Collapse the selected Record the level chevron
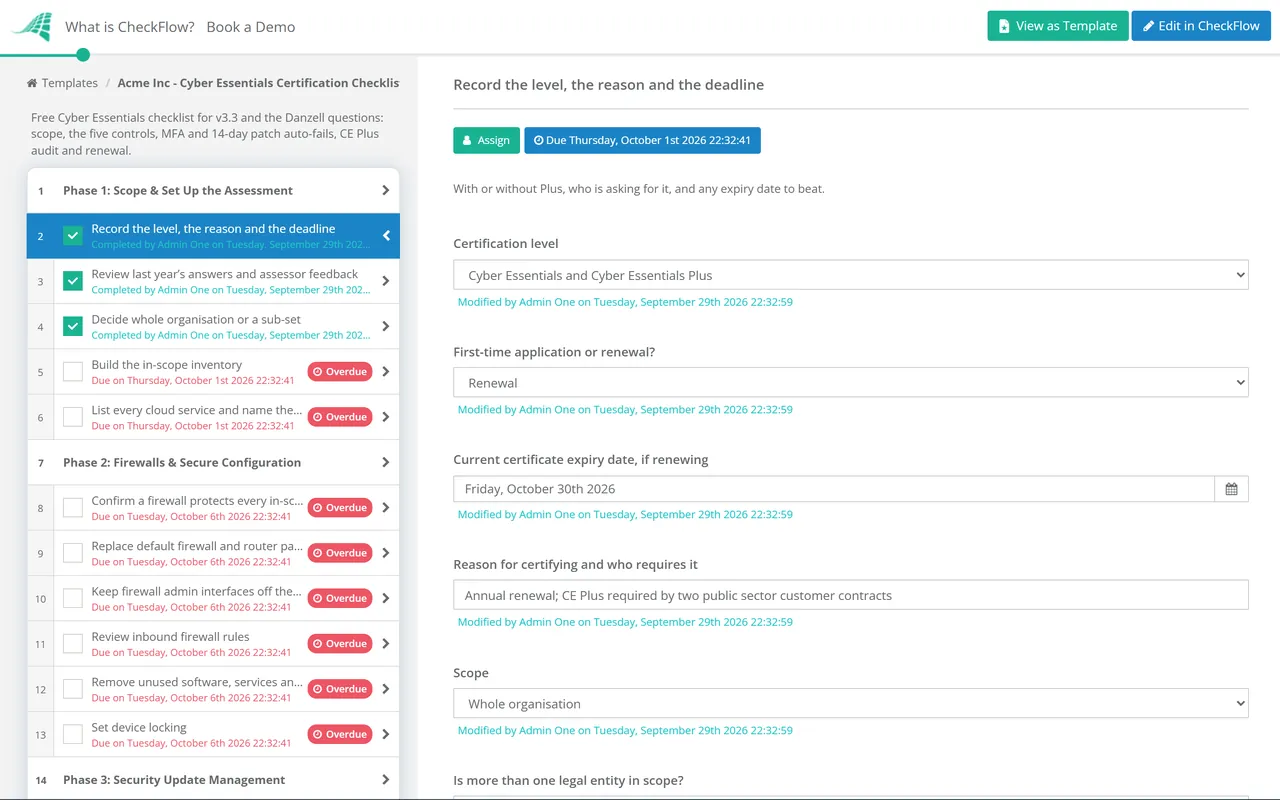The height and width of the screenshot is (800, 1280). coord(386,236)
